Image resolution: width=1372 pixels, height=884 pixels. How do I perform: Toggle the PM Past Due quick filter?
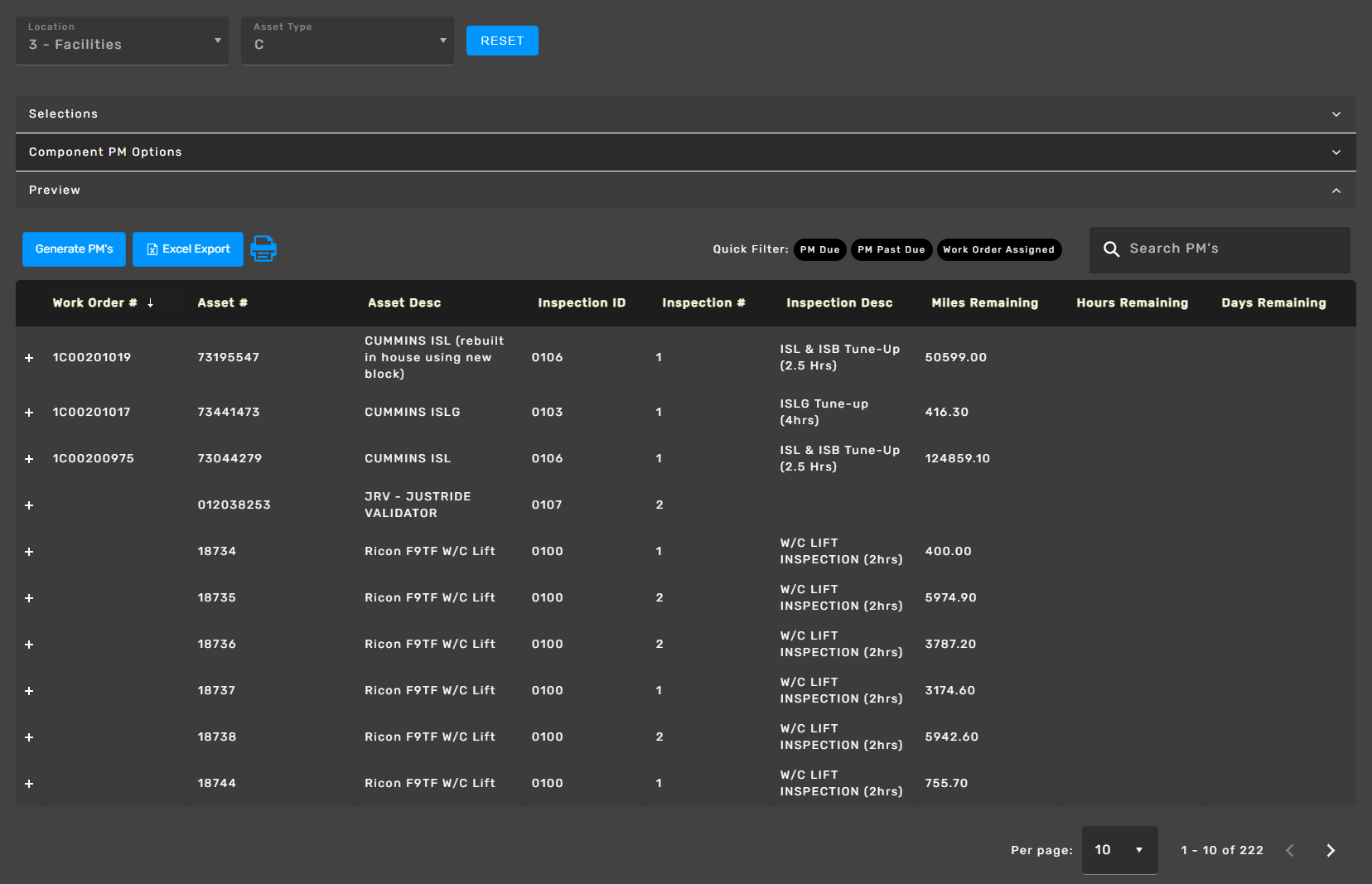point(891,249)
